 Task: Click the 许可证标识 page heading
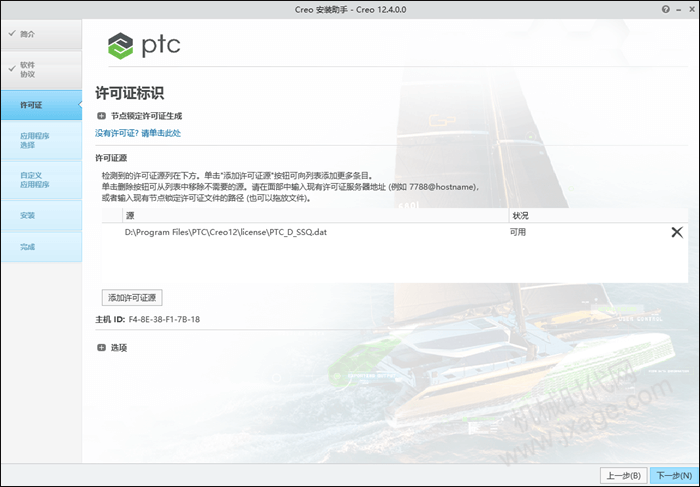pos(129,93)
